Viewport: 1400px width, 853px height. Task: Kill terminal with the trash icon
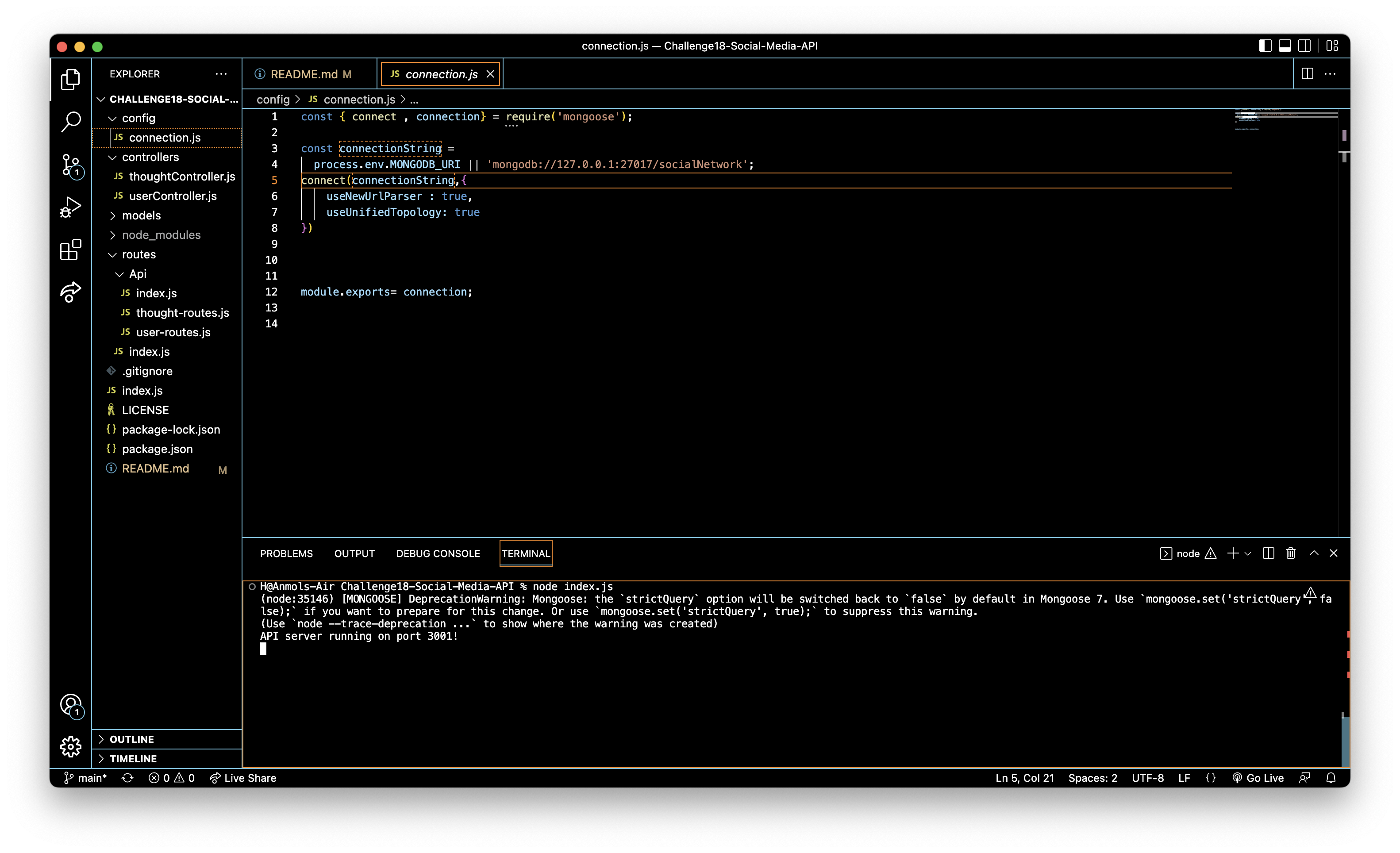click(1290, 553)
